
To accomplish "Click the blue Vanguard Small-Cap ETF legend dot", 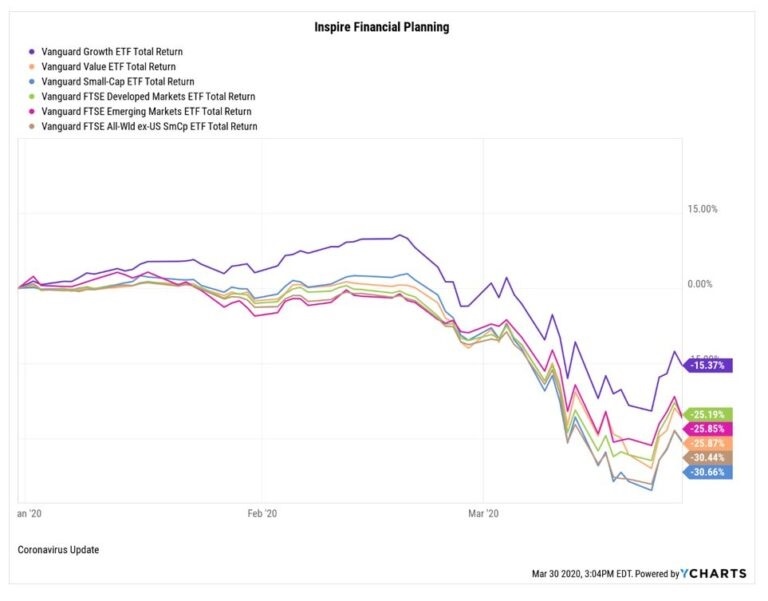I will coord(32,81).
